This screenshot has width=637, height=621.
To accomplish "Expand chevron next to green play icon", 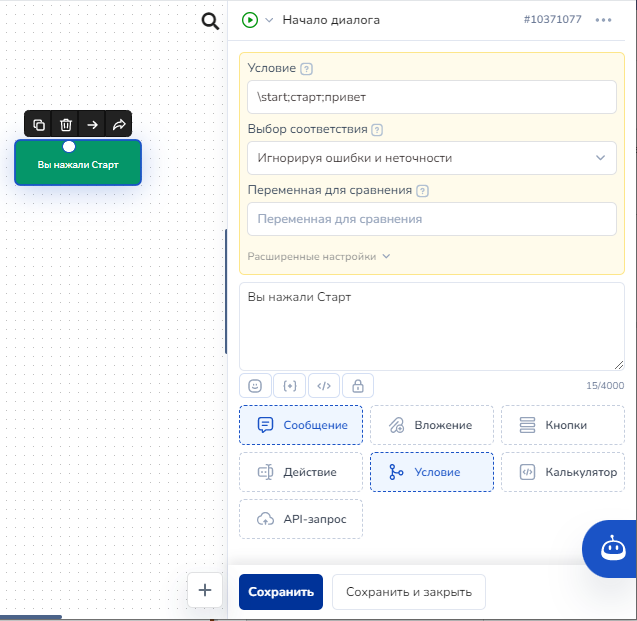I will coord(269,20).
